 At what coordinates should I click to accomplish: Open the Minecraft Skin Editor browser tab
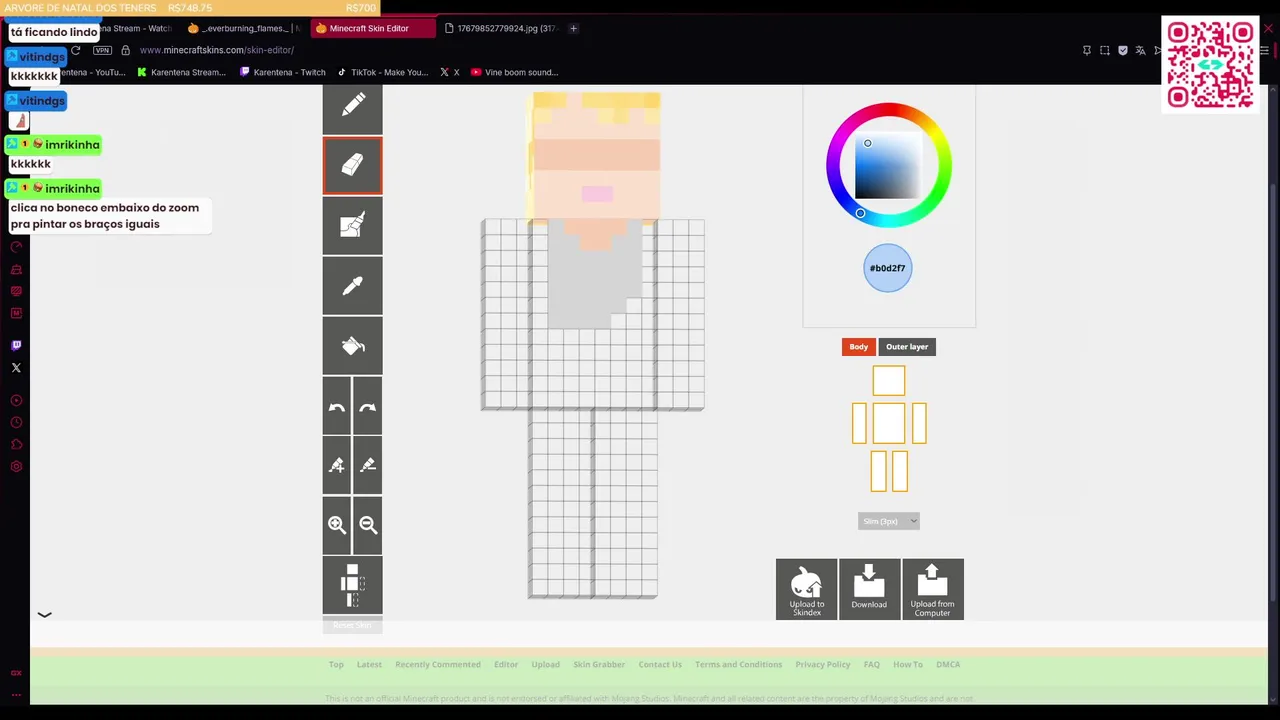[x=374, y=28]
